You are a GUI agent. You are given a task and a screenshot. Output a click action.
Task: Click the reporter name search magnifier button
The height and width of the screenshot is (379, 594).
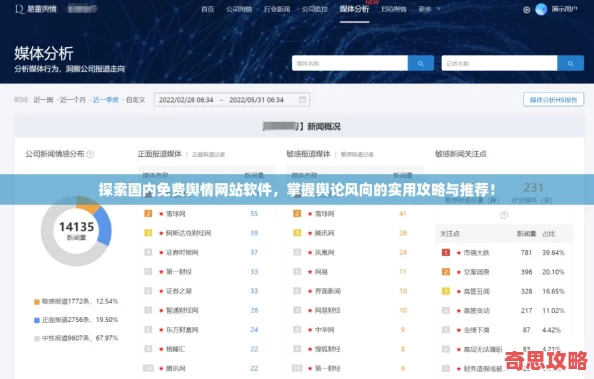pos(570,63)
